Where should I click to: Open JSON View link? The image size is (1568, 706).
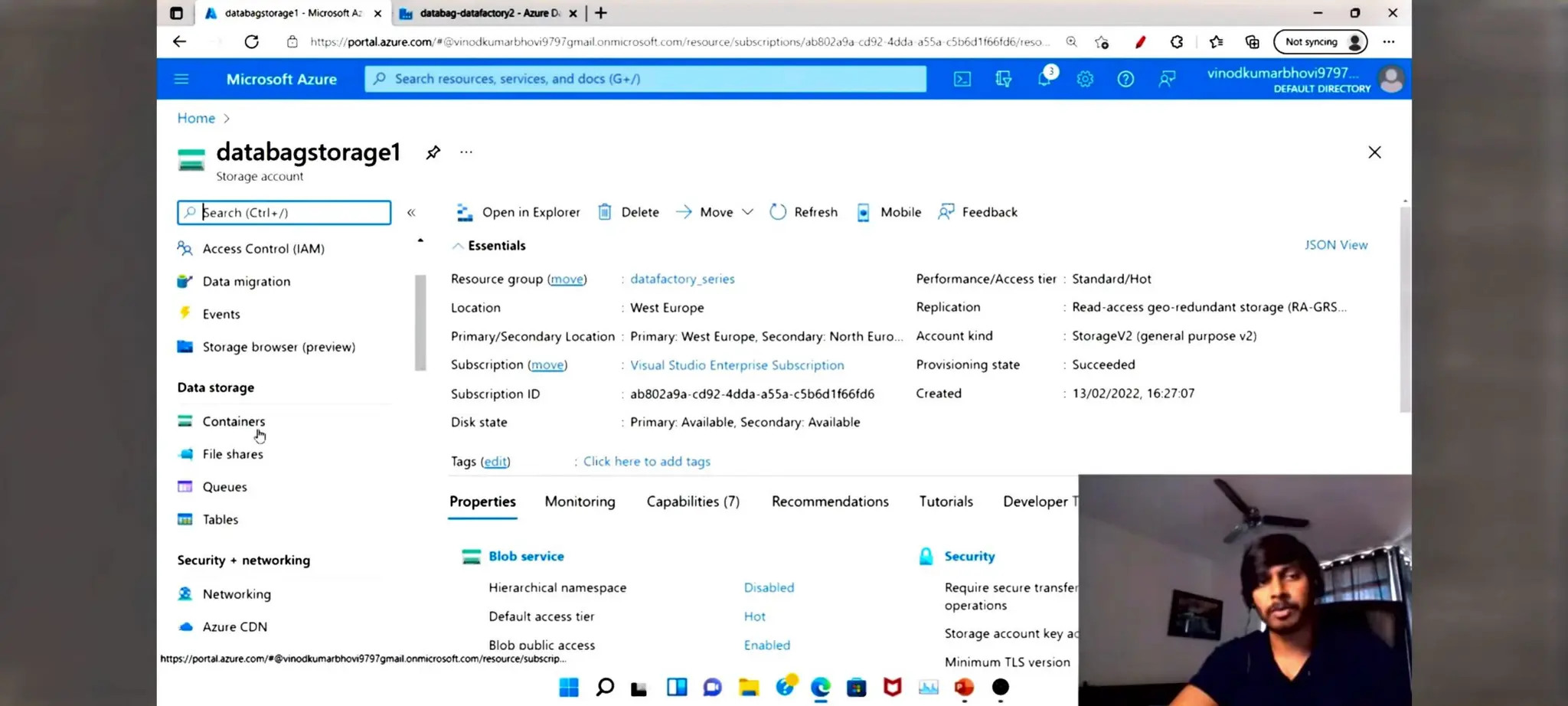[x=1336, y=245]
